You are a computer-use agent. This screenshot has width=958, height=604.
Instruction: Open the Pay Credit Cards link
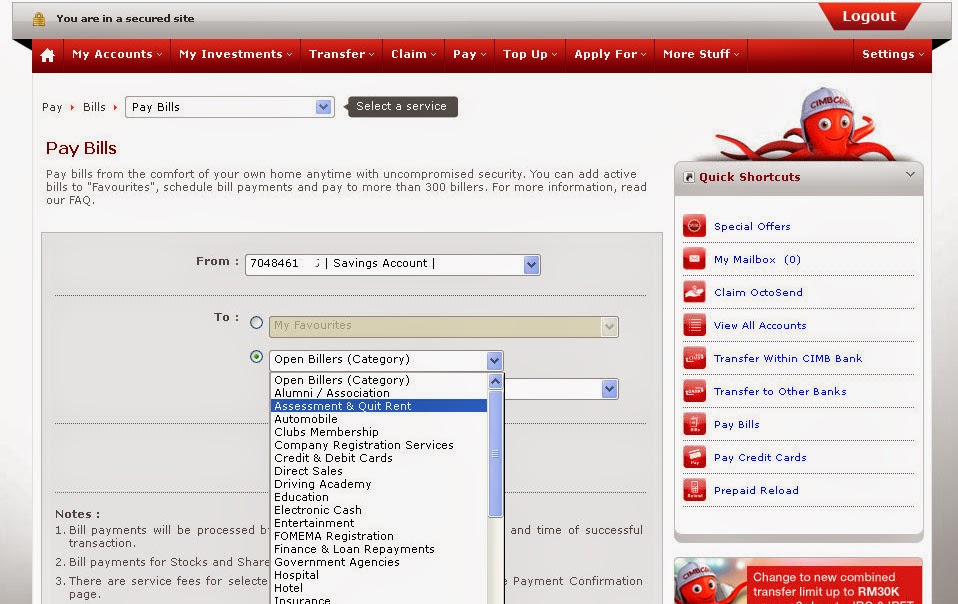(760, 457)
